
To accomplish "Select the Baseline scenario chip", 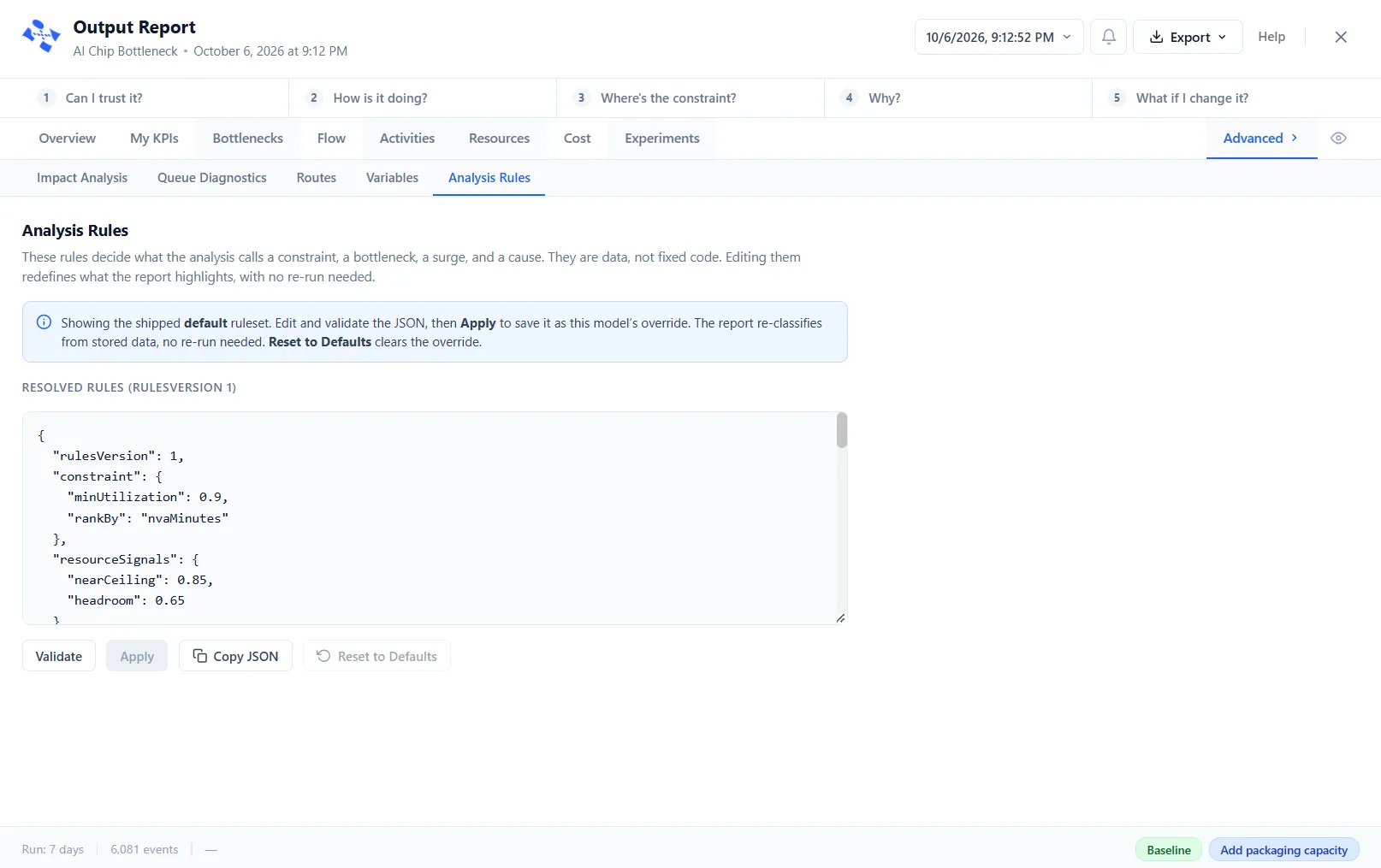I will [x=1169, y=850].
